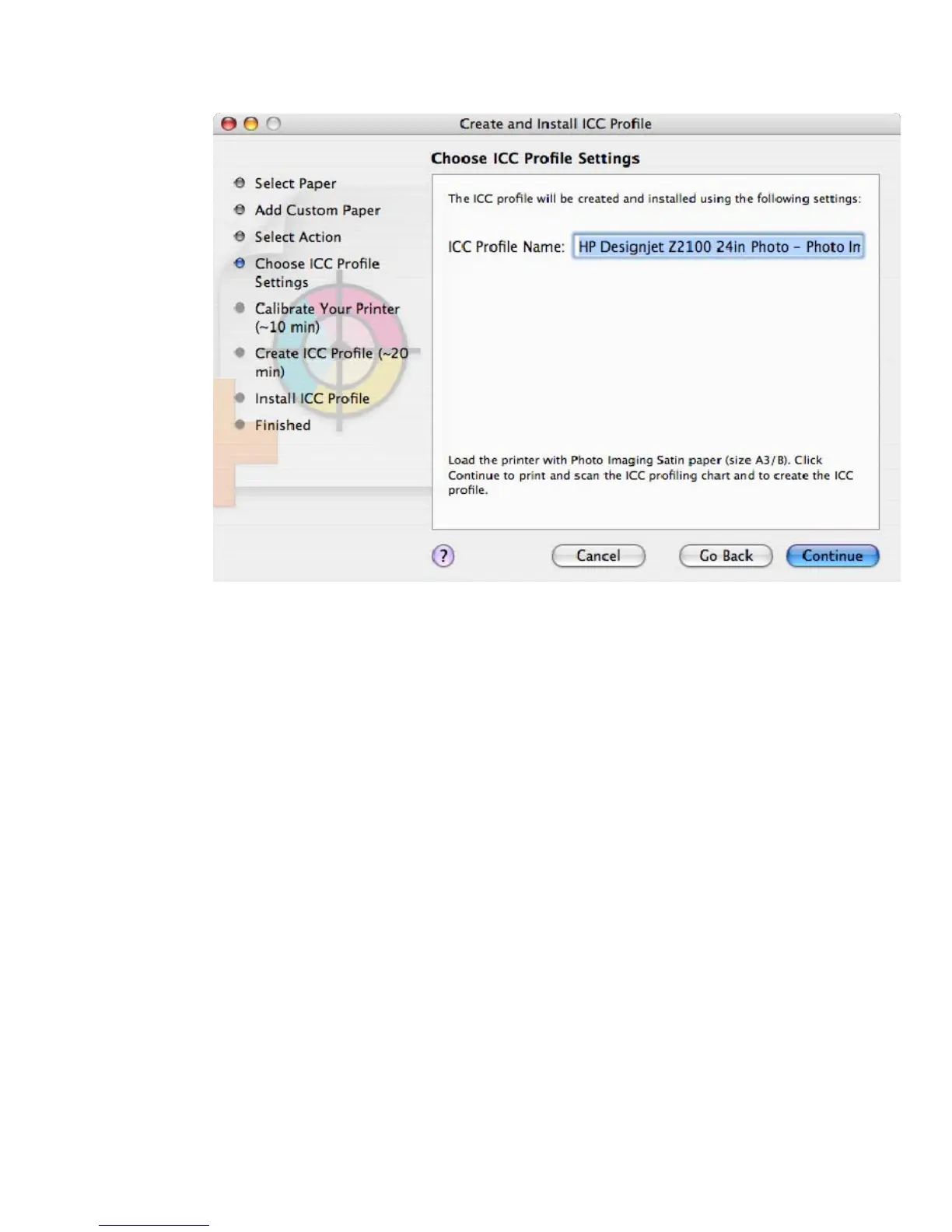The image size is (952, 1232).
Task: Select the Select Action step label
Action: pyautogui.click(x=298, y=236)
